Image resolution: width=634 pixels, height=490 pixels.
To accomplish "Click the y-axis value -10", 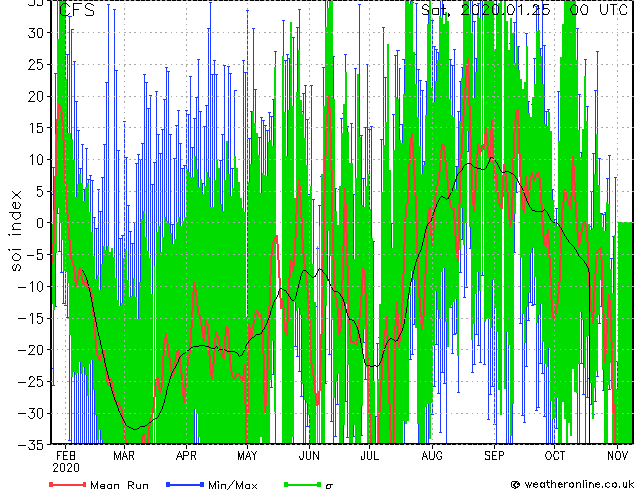I will pos(31,287).
